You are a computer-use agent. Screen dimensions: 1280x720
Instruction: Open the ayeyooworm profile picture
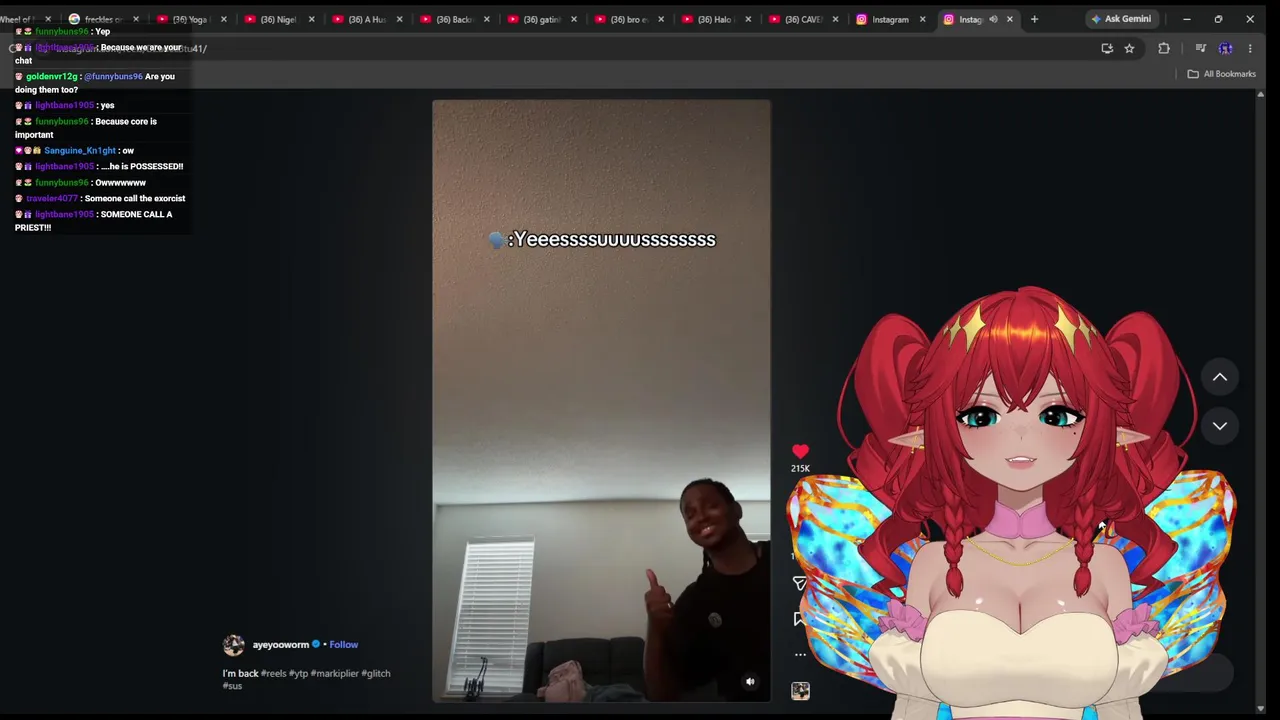coord(234,645)
